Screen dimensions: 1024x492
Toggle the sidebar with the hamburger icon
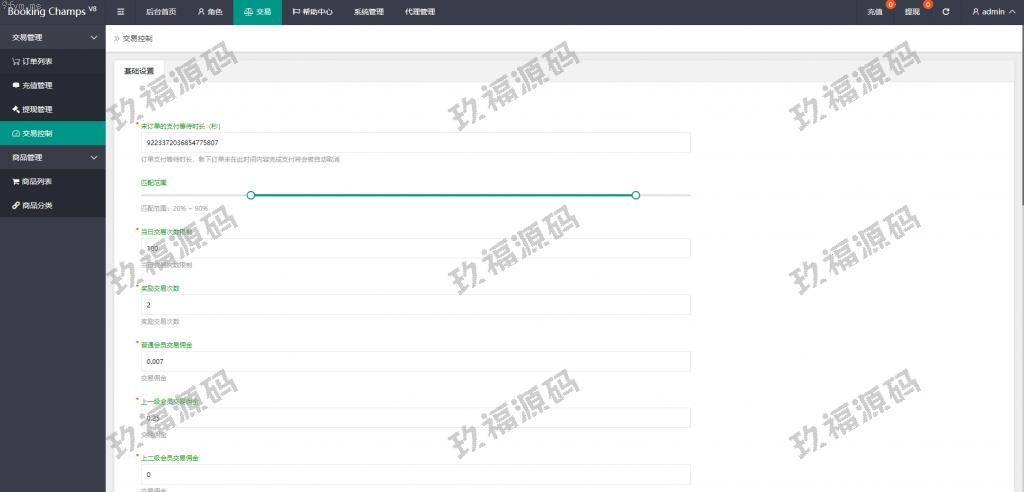click(121, 12)
